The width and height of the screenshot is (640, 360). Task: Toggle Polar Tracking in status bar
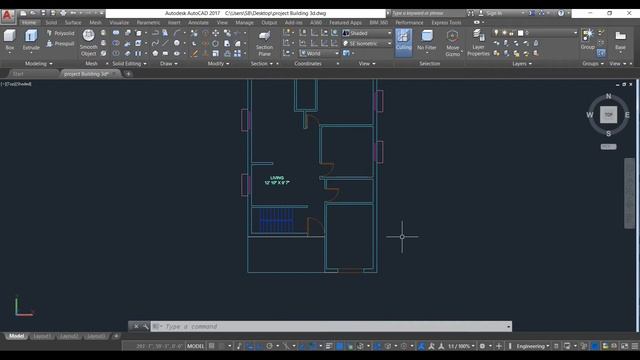click(x=269, y=346)
